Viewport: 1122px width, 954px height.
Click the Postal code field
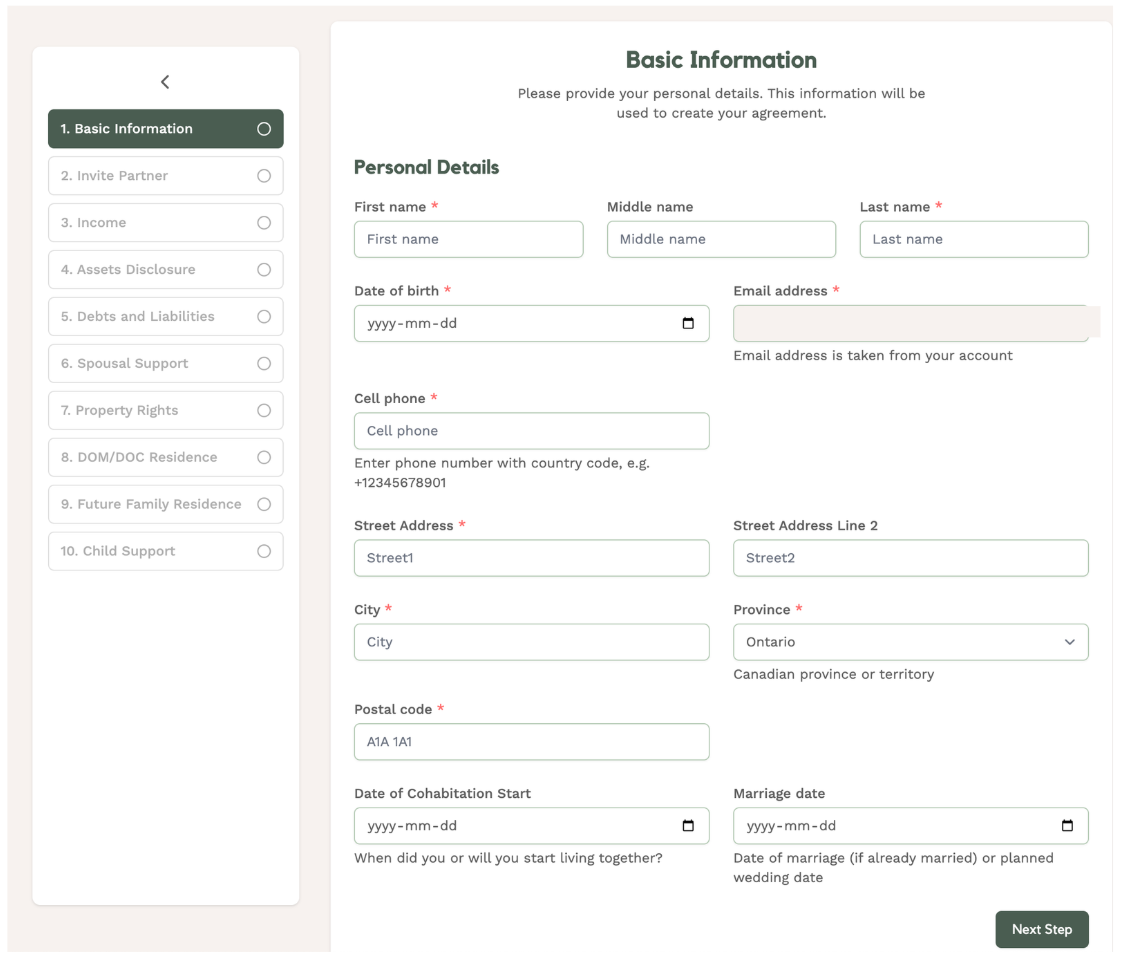click(x=531, y=742)
